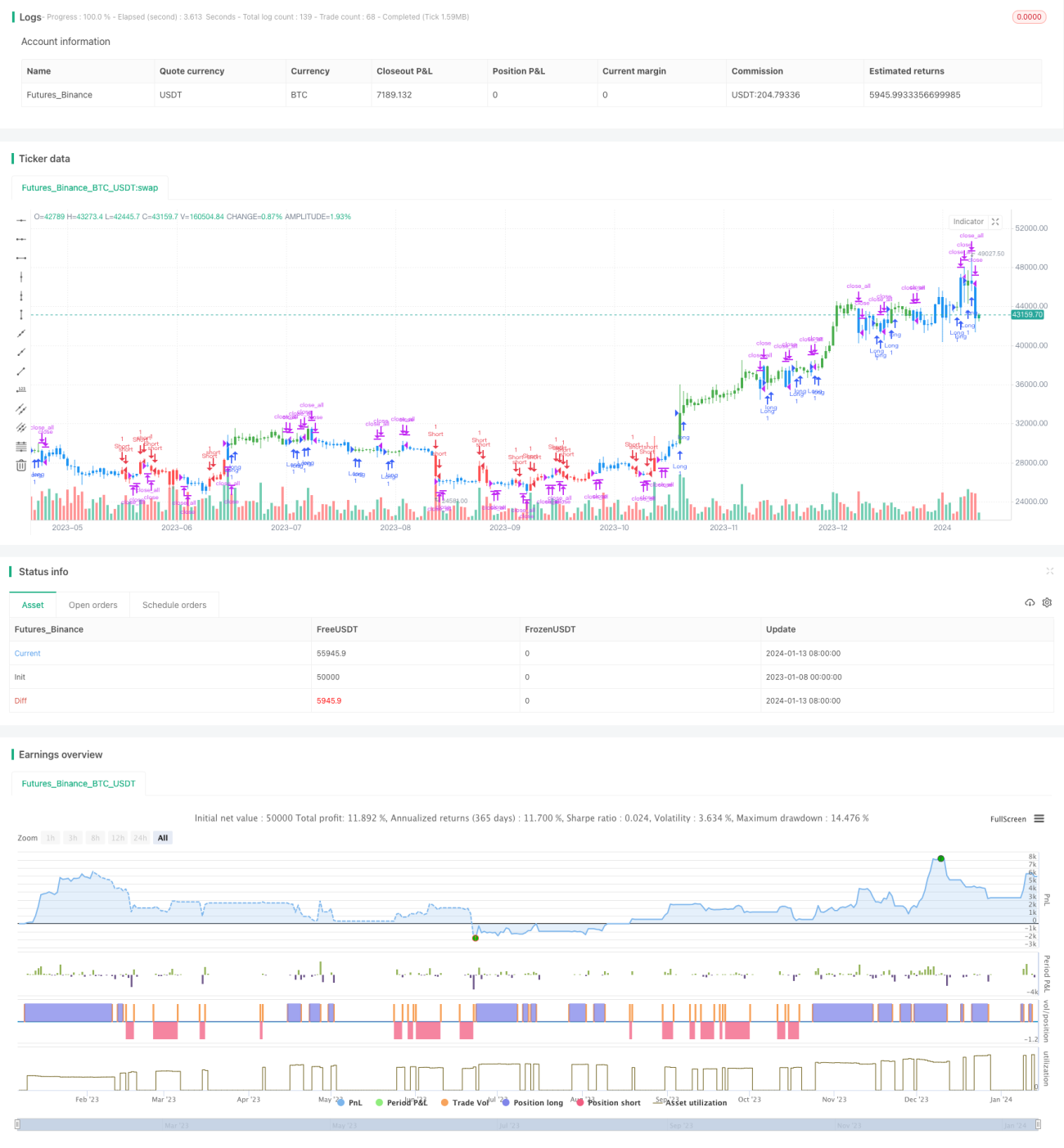Select the parallel straight lines tool

(21, 427)
